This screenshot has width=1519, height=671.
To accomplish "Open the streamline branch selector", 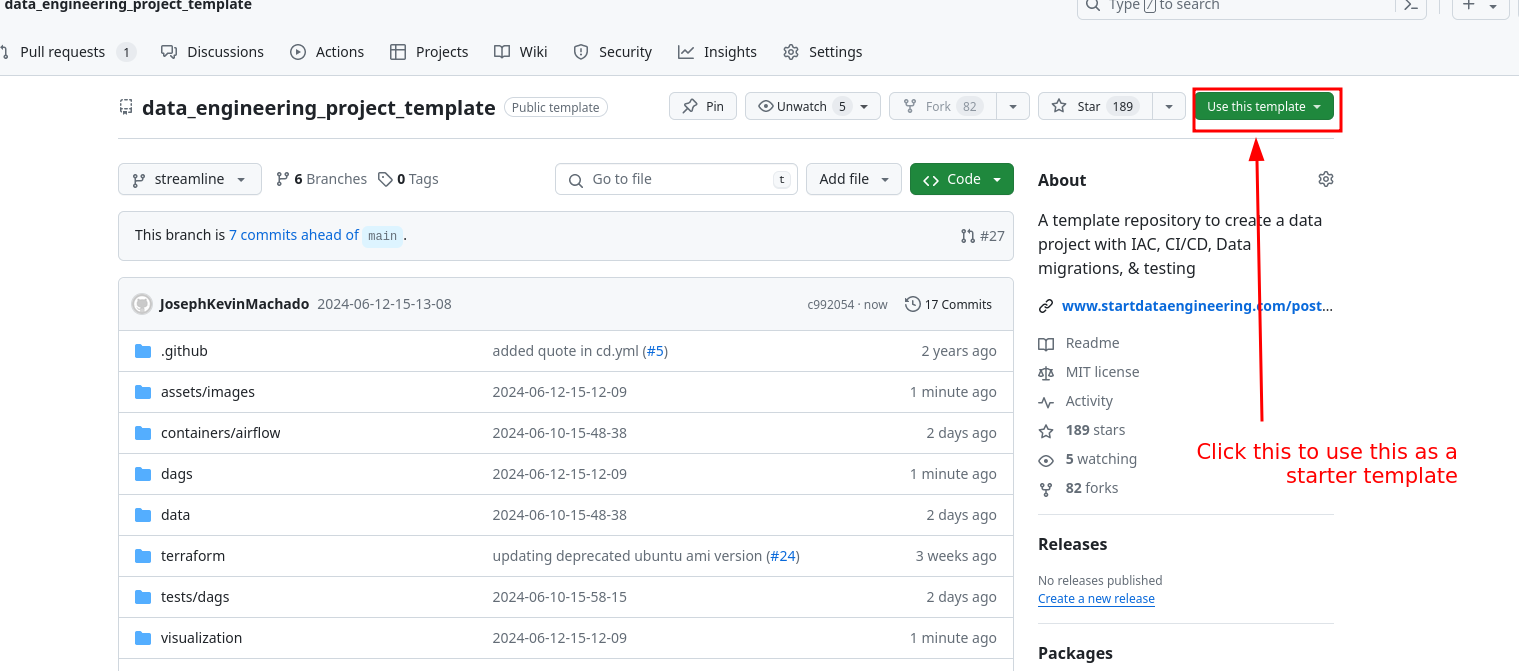I will click(190, 179).
